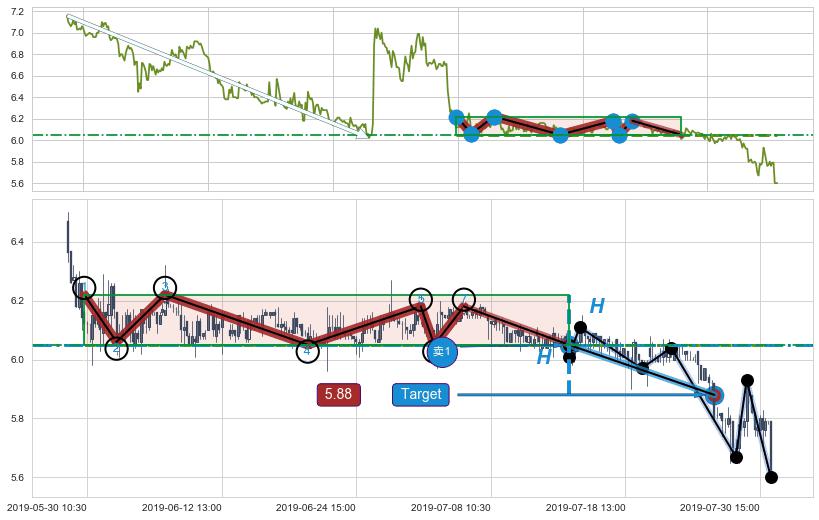Click the 2019-07-30 15:00 date axis label
819x520 pixels.
tap(720, 508)
